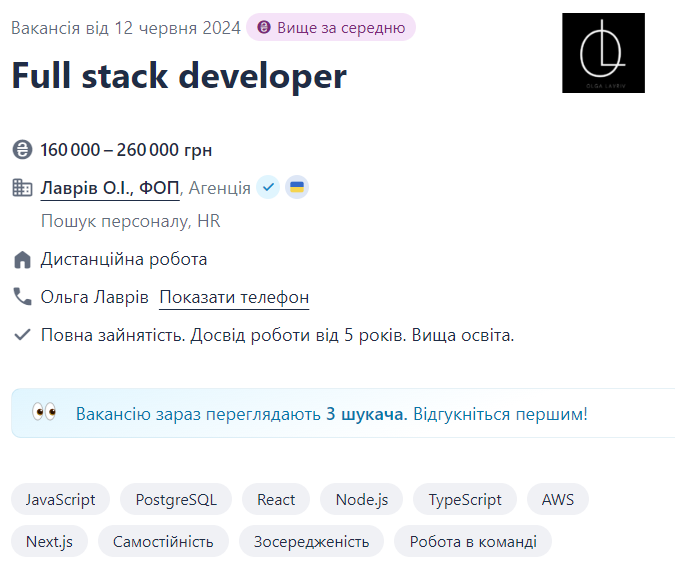Click the verified checkmark badge icon
The height and width of the screenshot is (585, 675).
pyautogui.click(x=267, y=187)
